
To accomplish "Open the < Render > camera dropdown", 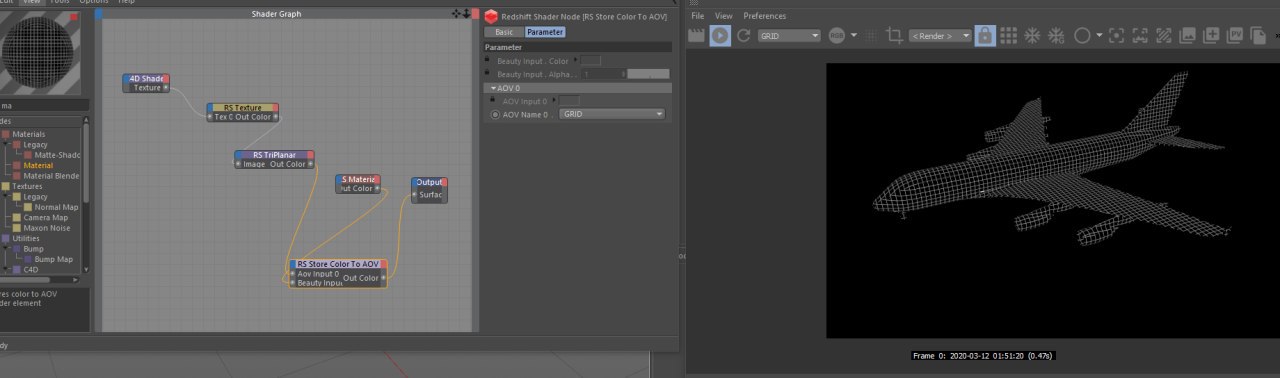I will [x=940, y=35].
